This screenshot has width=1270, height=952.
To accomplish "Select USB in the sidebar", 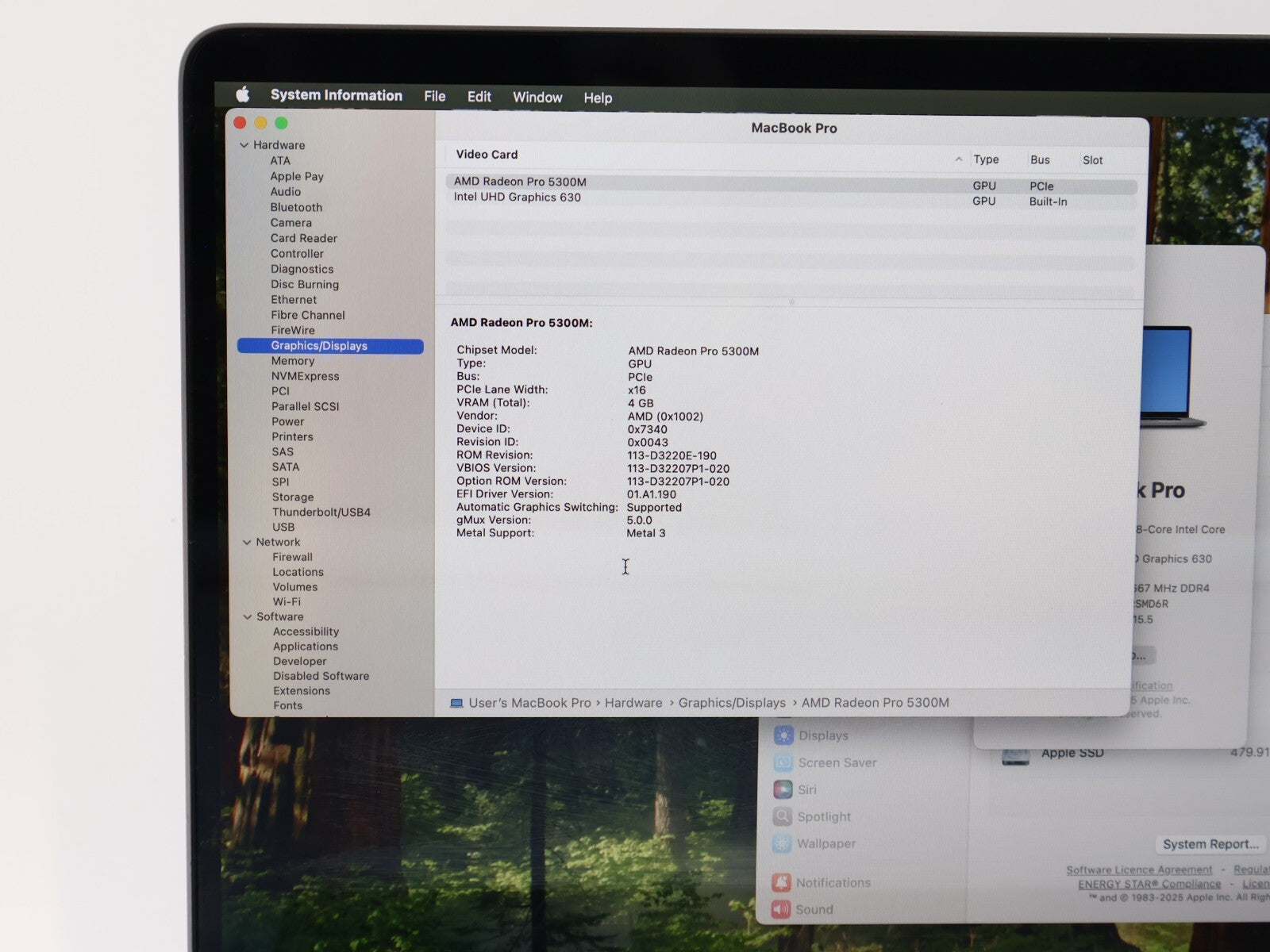I will [x=283, y=528].
